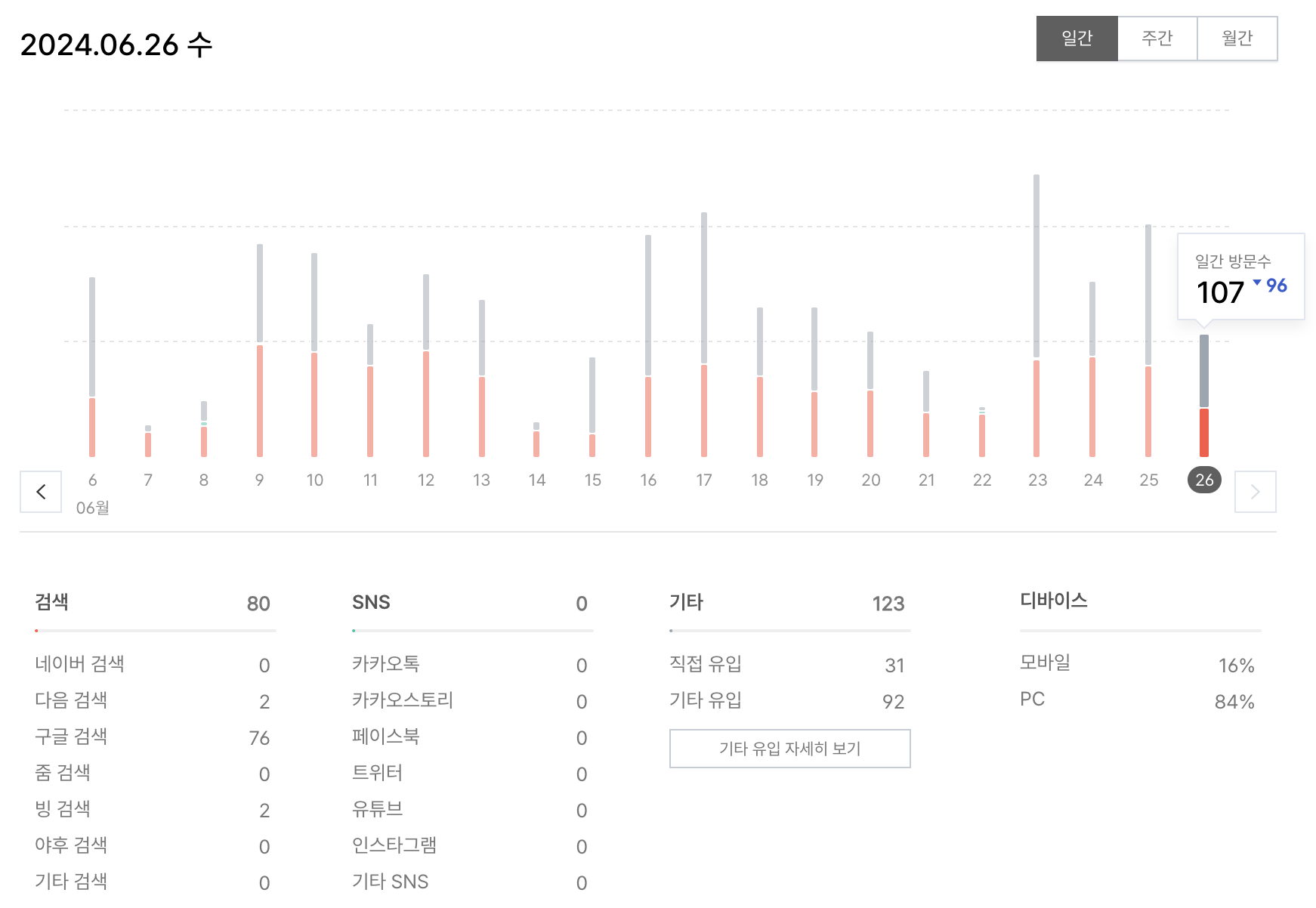Click the 2024.06.26 수 date heading
Image resolution: width=1316 pixels, height=908 pixels.
116,45
